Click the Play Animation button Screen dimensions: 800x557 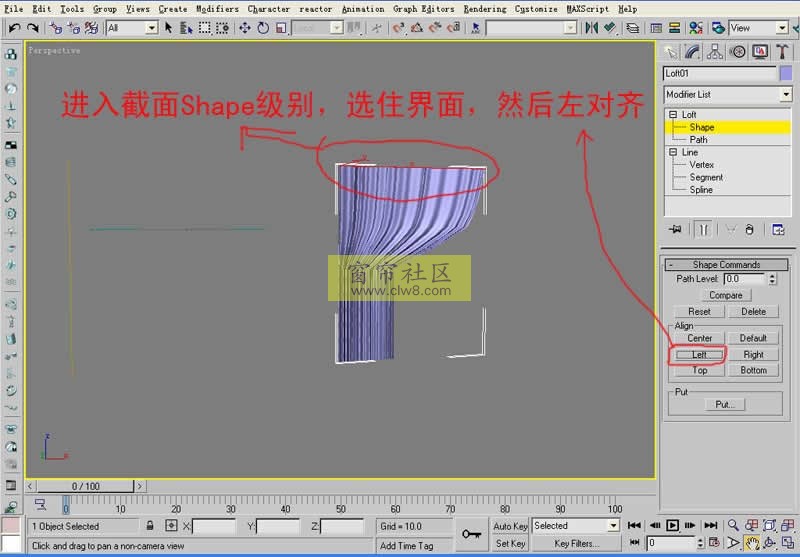click(x=672, y=525)
